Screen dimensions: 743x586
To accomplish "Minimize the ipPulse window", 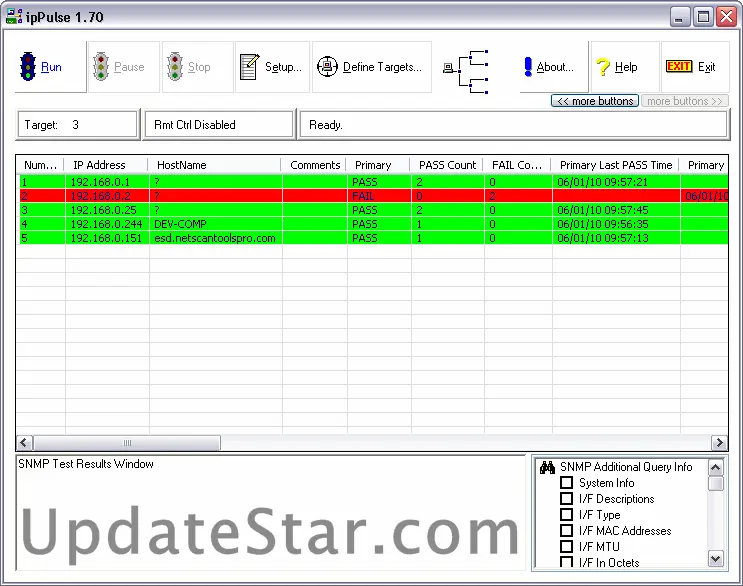I will click(680, 17).
